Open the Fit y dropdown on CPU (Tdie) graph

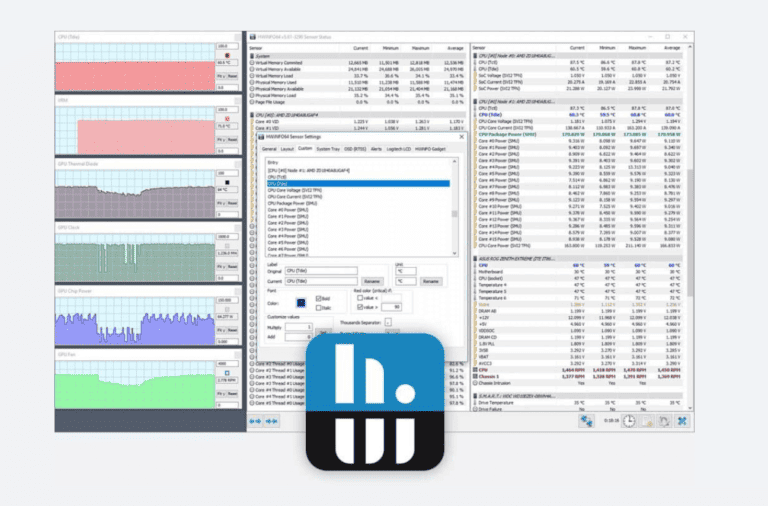tap(221, 76)
